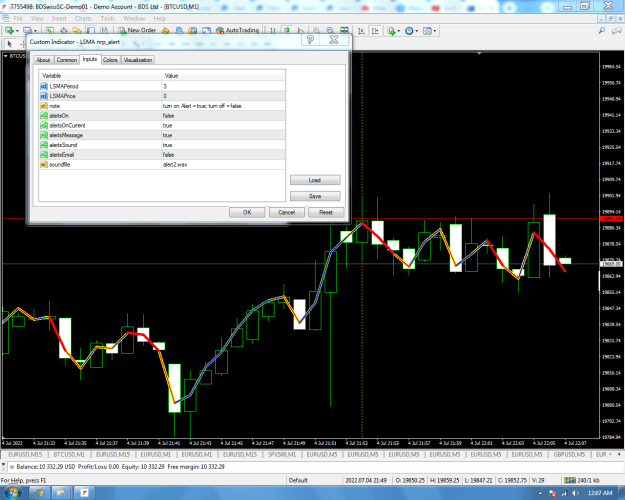The image size is (625, 500).
Task: Switch to the Visualization tab
Action: pos(138,60)
